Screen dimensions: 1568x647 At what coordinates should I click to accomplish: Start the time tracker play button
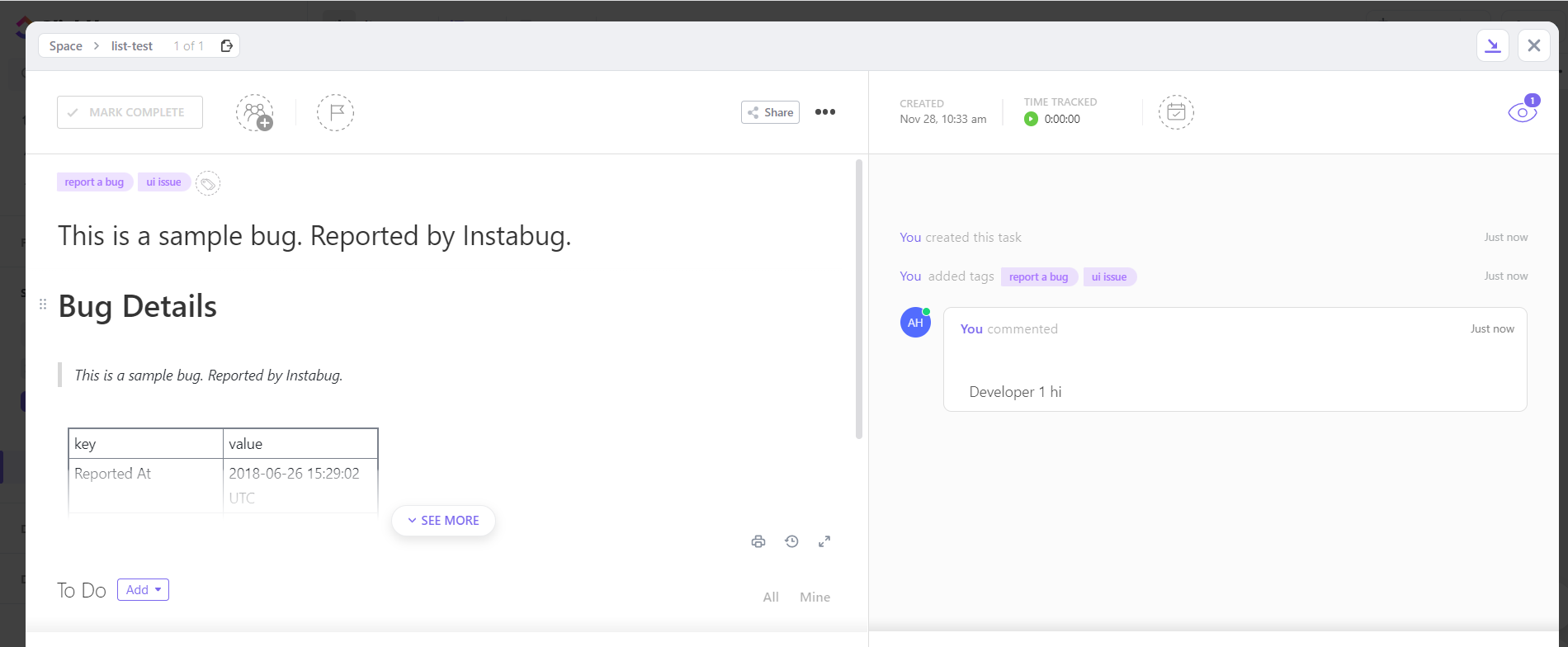(x=1031, y=119)
